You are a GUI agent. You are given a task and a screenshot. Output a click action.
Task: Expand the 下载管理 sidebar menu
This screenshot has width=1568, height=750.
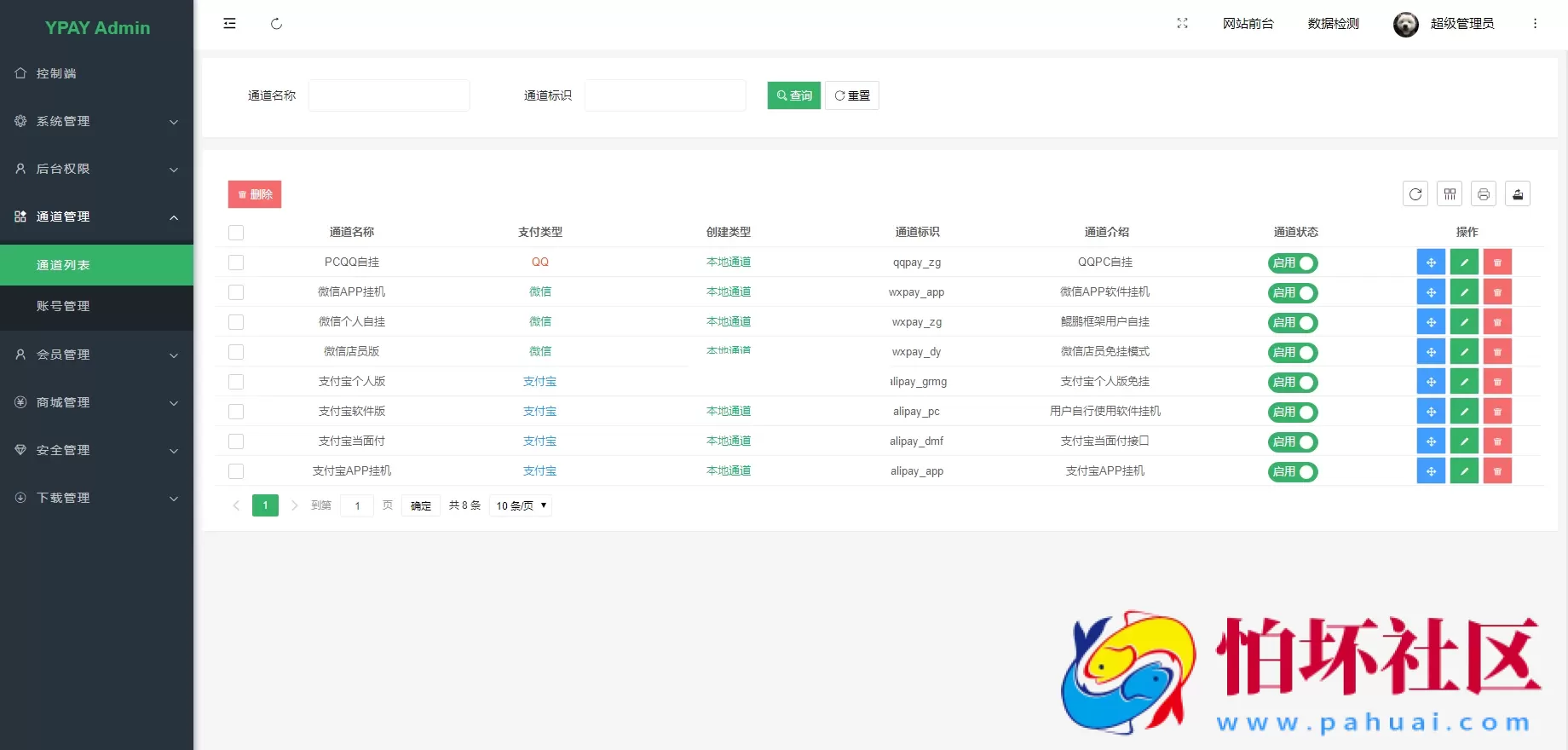tap(96, 498)
